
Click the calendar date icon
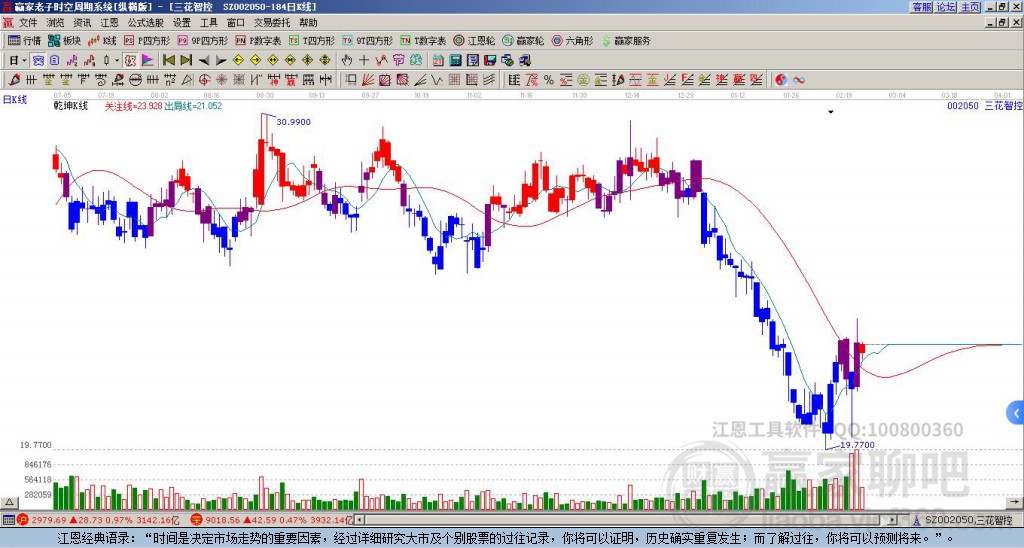click(x=438, y=61)
